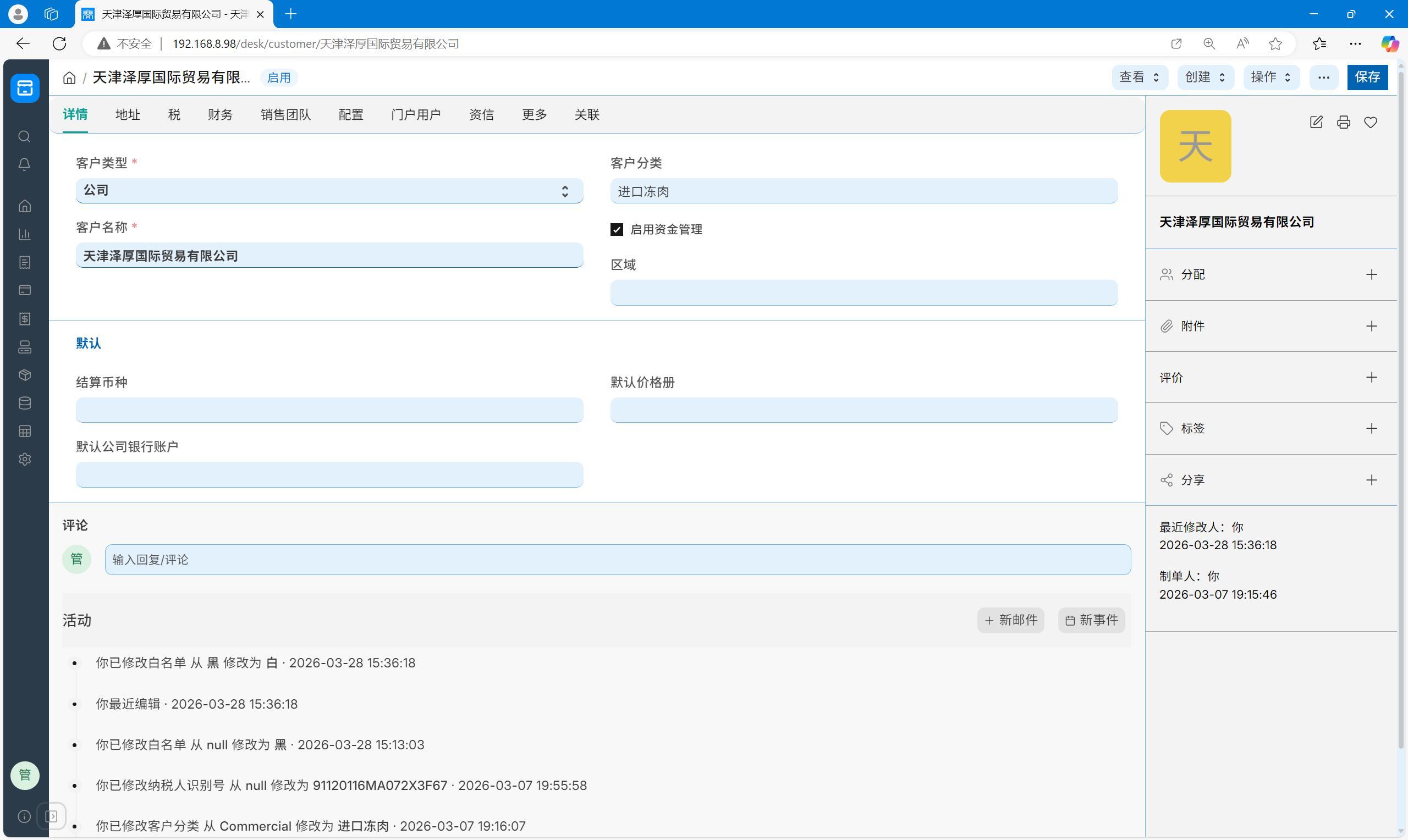Click the 新事件 button
Viewport: 1408px width, 840px height.
[x=1091, y=620]
